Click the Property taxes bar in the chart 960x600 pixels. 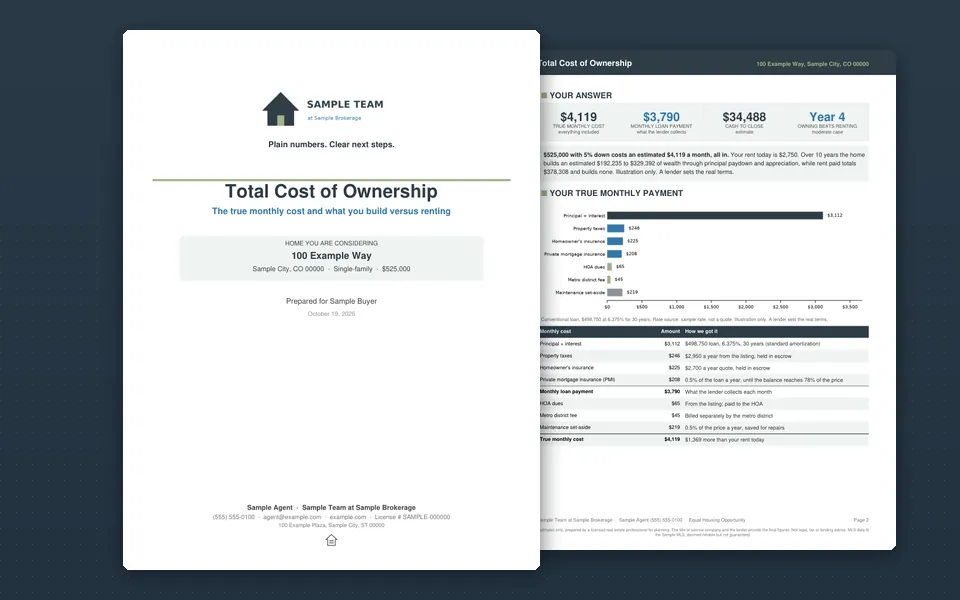[x=616, y=228]
